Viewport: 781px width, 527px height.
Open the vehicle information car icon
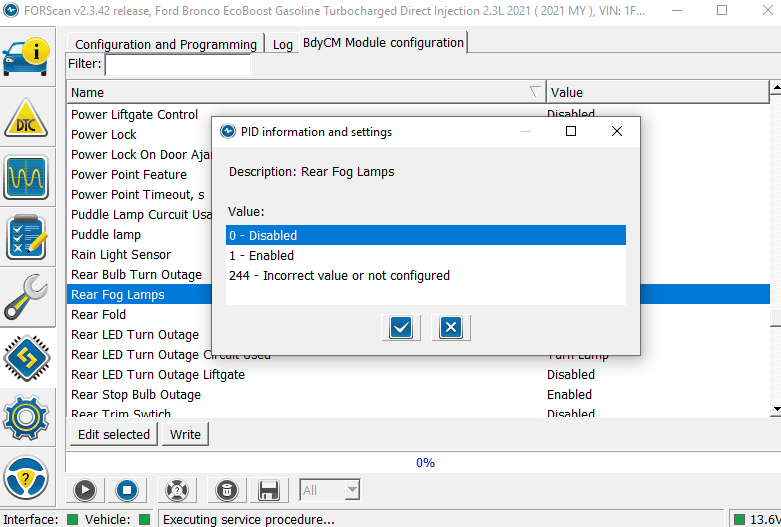(x=27, y=57)
